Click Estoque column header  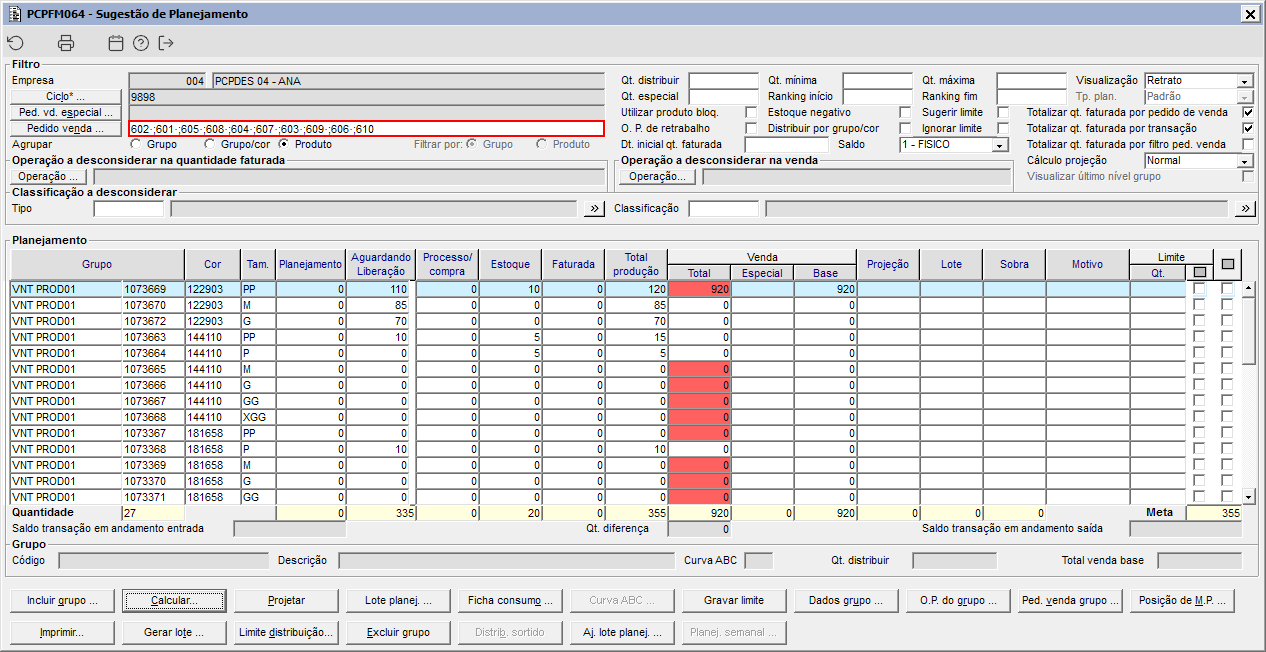[x=510, y=265]
